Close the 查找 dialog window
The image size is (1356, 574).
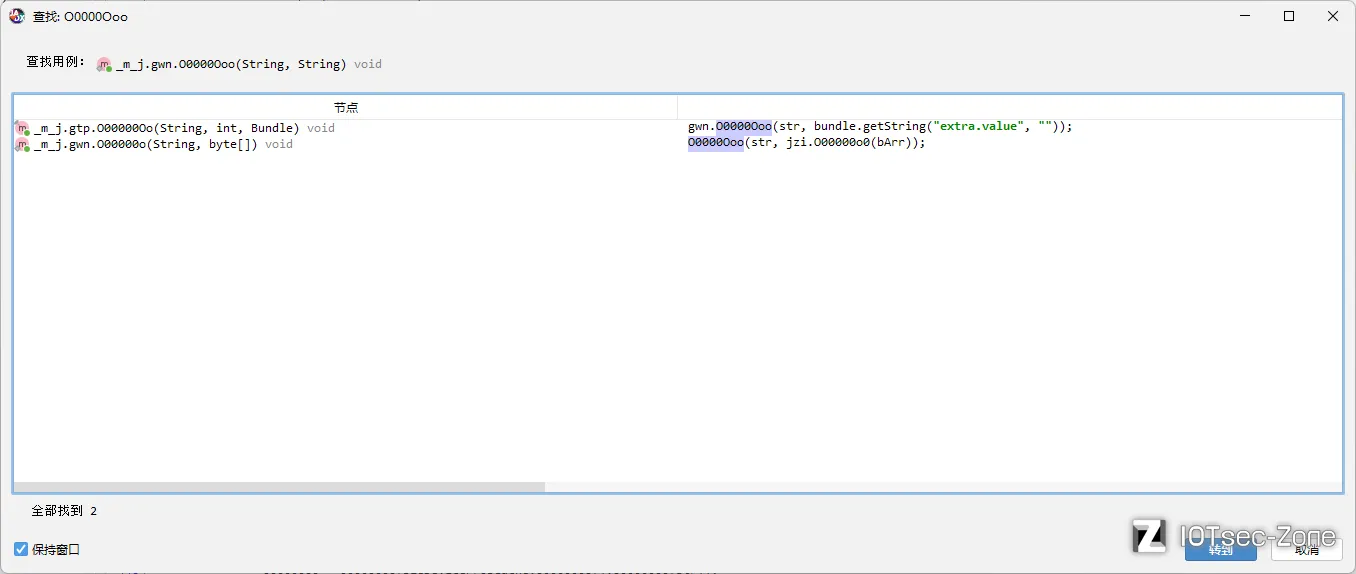[x=1333, y=16]
